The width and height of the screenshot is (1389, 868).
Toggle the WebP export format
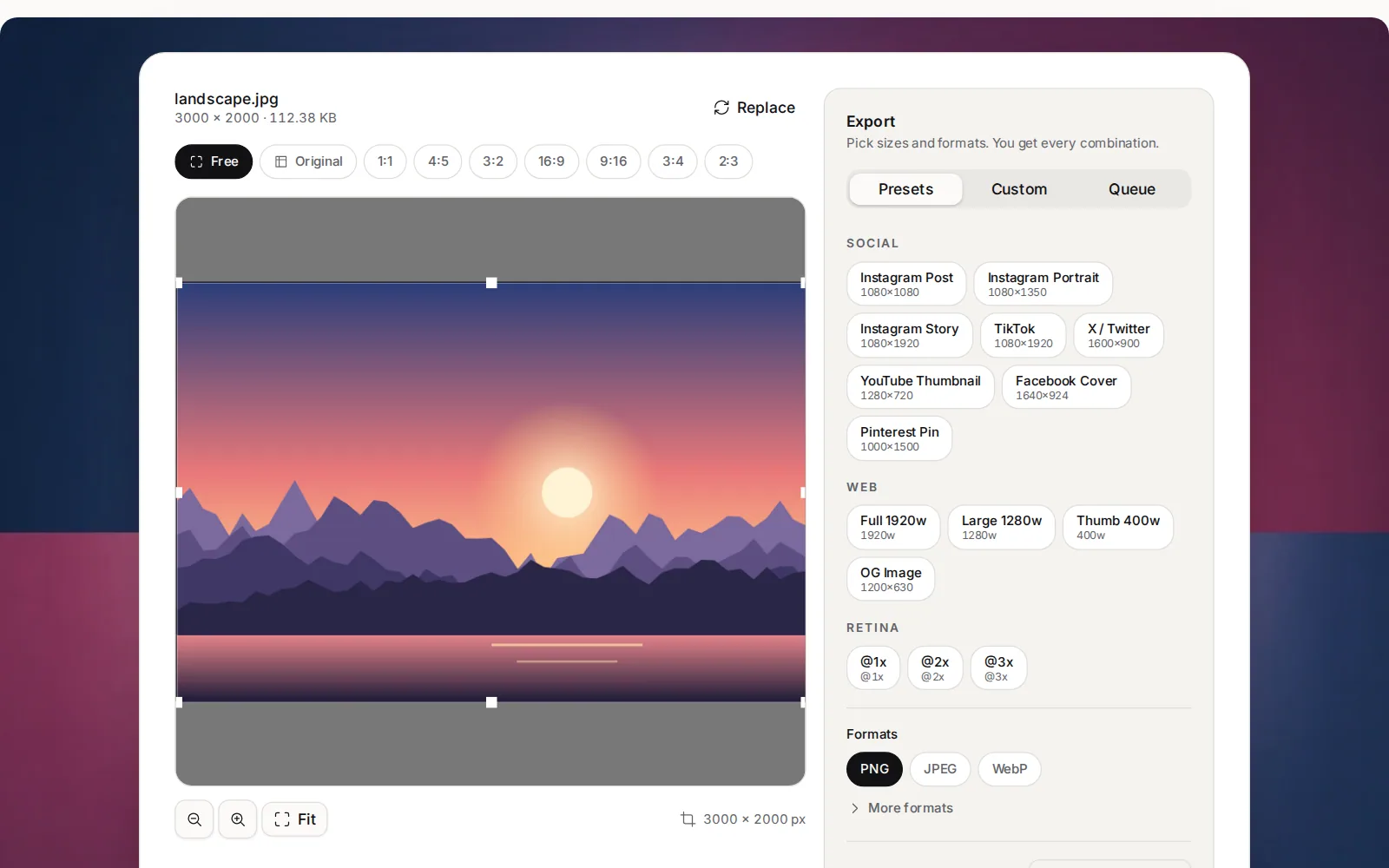click(x=1010, y=769)
